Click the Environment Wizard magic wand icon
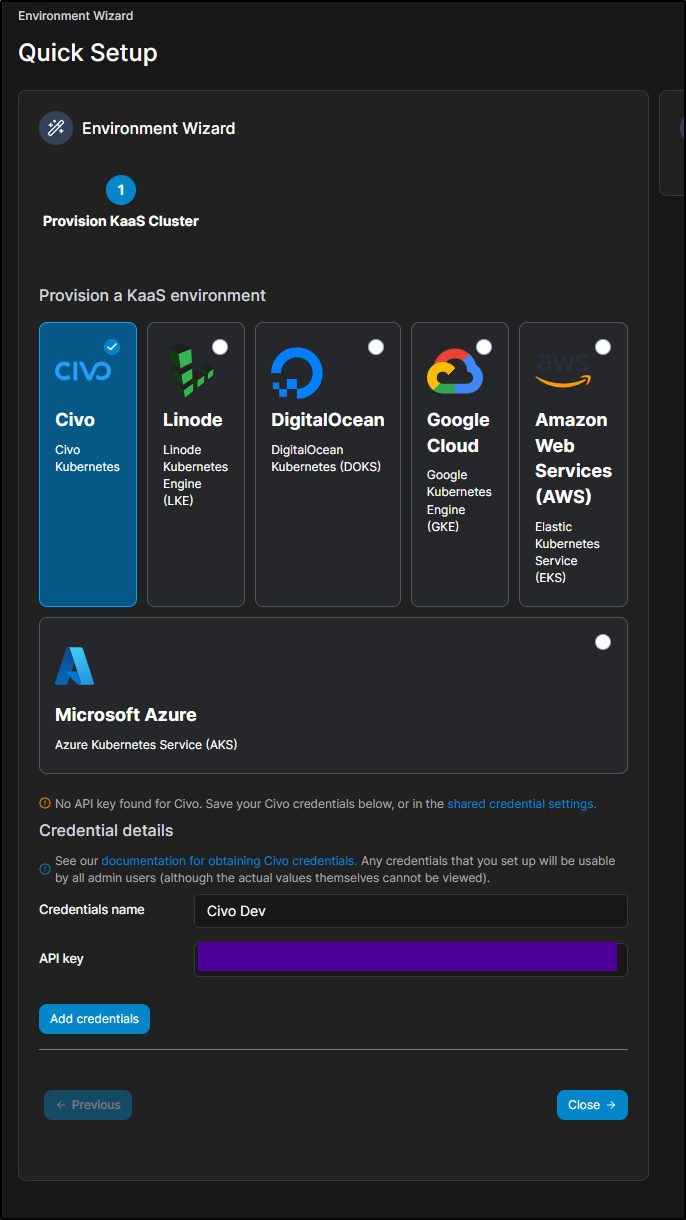 tap(56, 128)
